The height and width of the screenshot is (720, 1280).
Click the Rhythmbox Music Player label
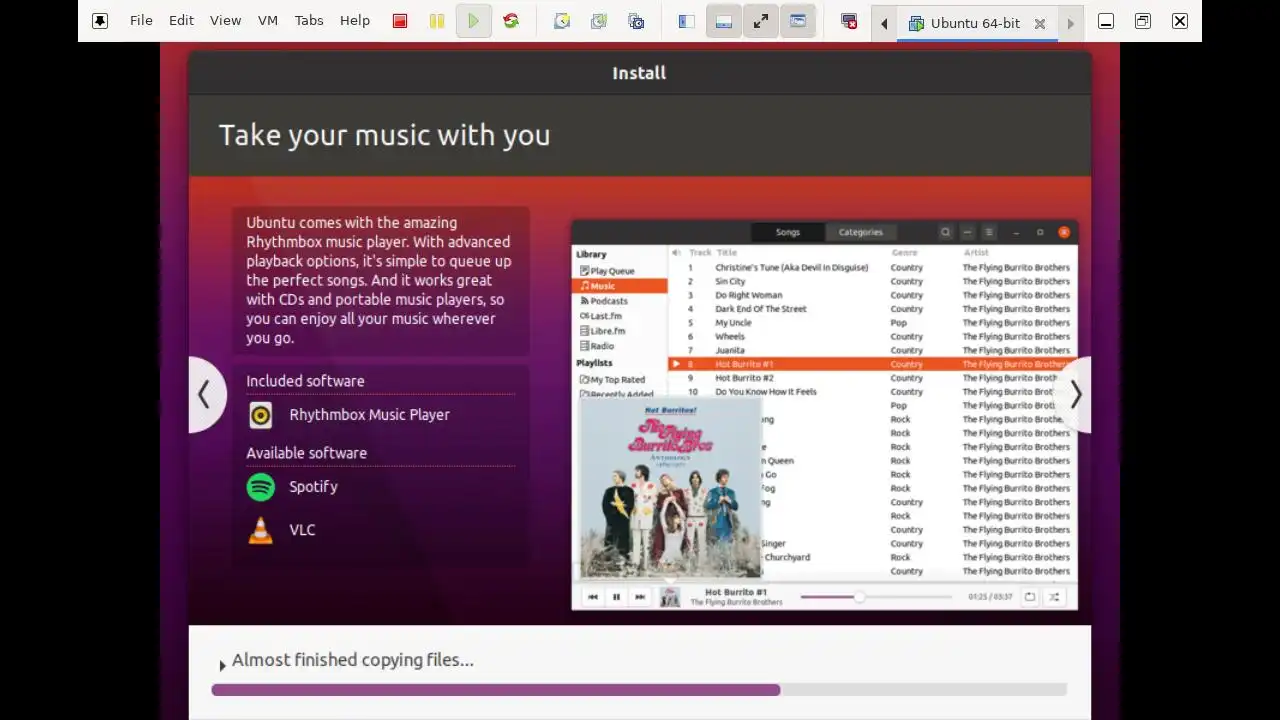369,415
